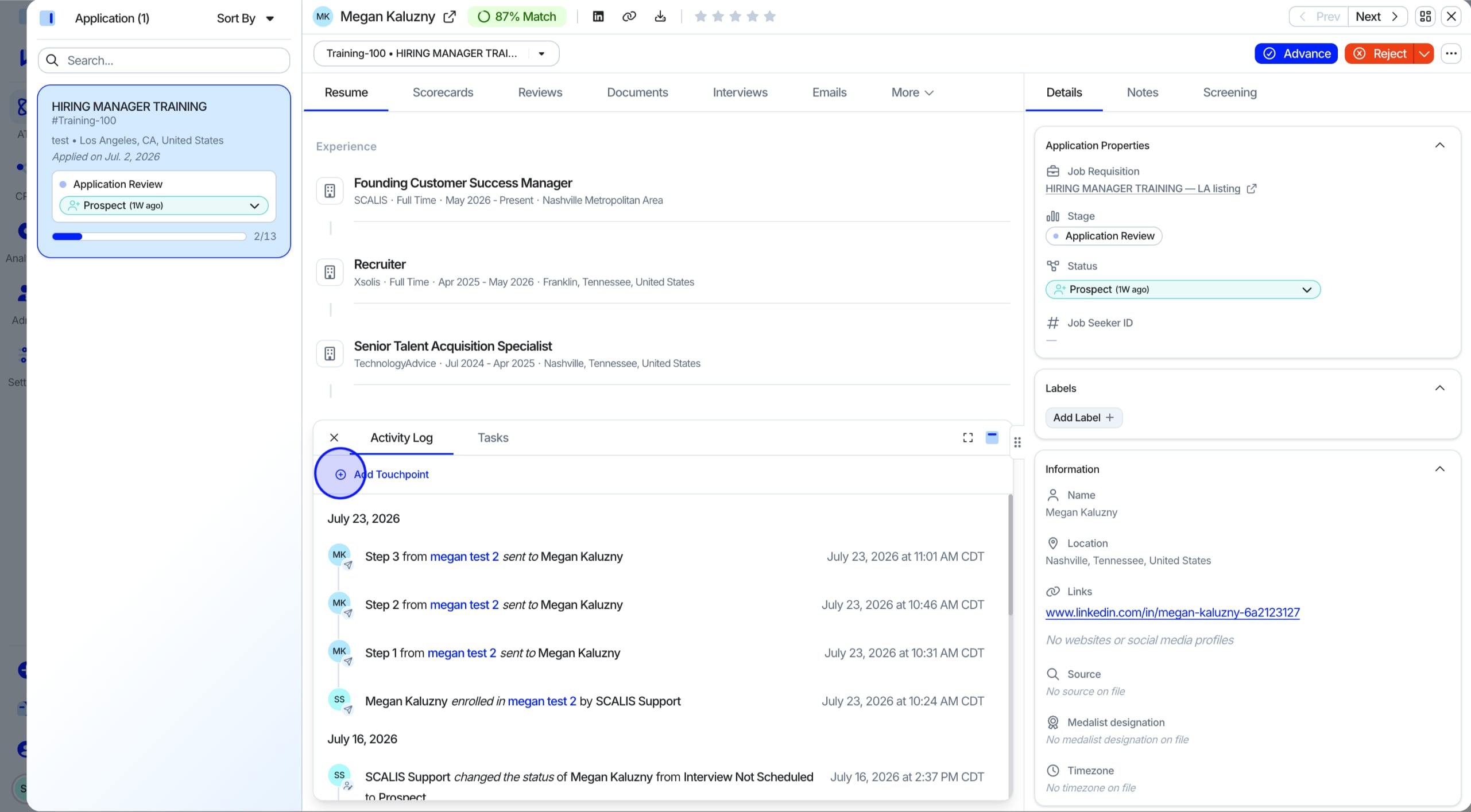Open Prospect status dropdown in Details

click(x=1183, y=290)
